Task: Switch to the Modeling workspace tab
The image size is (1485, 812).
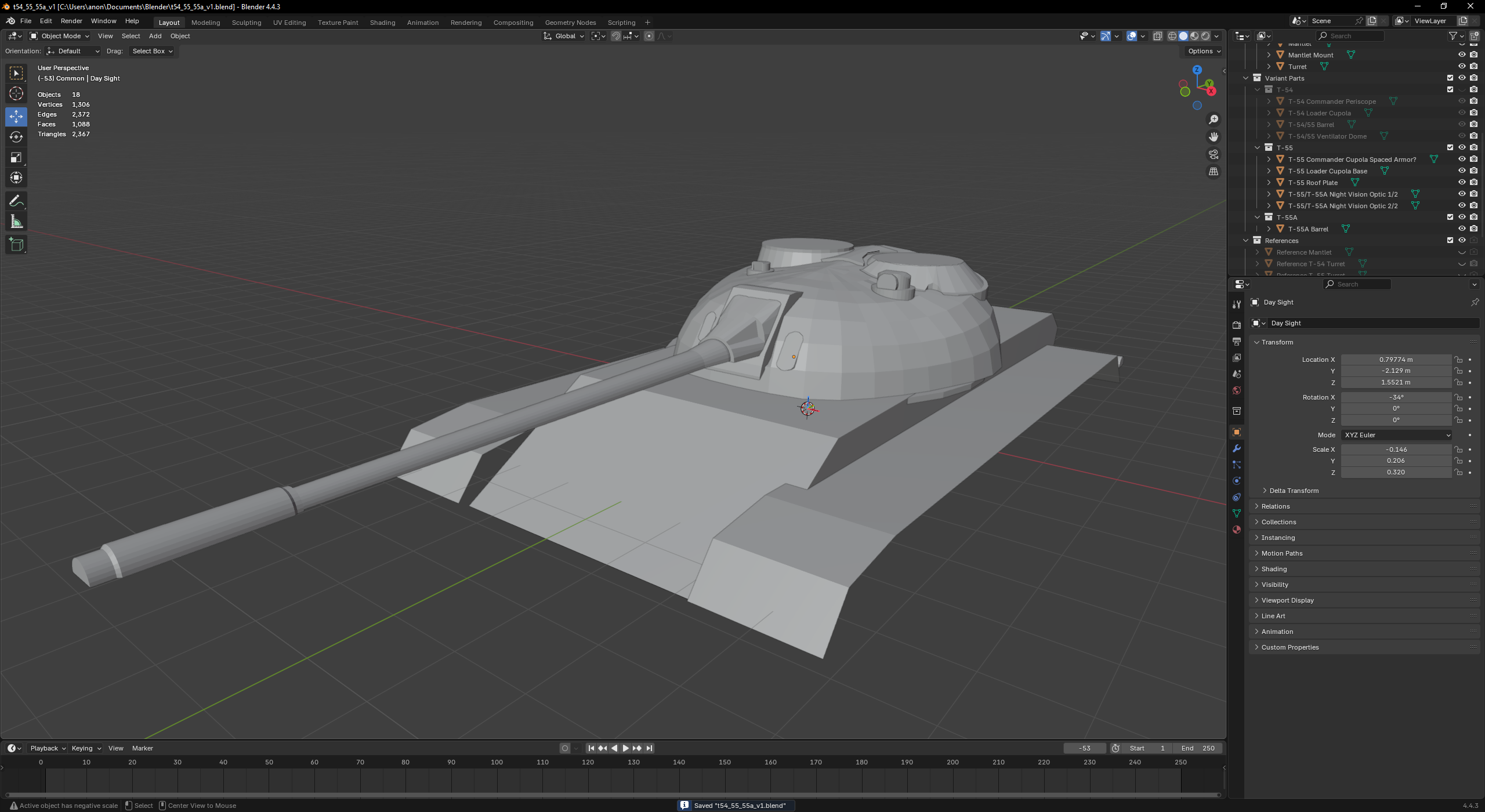Action: click(x=205, y=23)
